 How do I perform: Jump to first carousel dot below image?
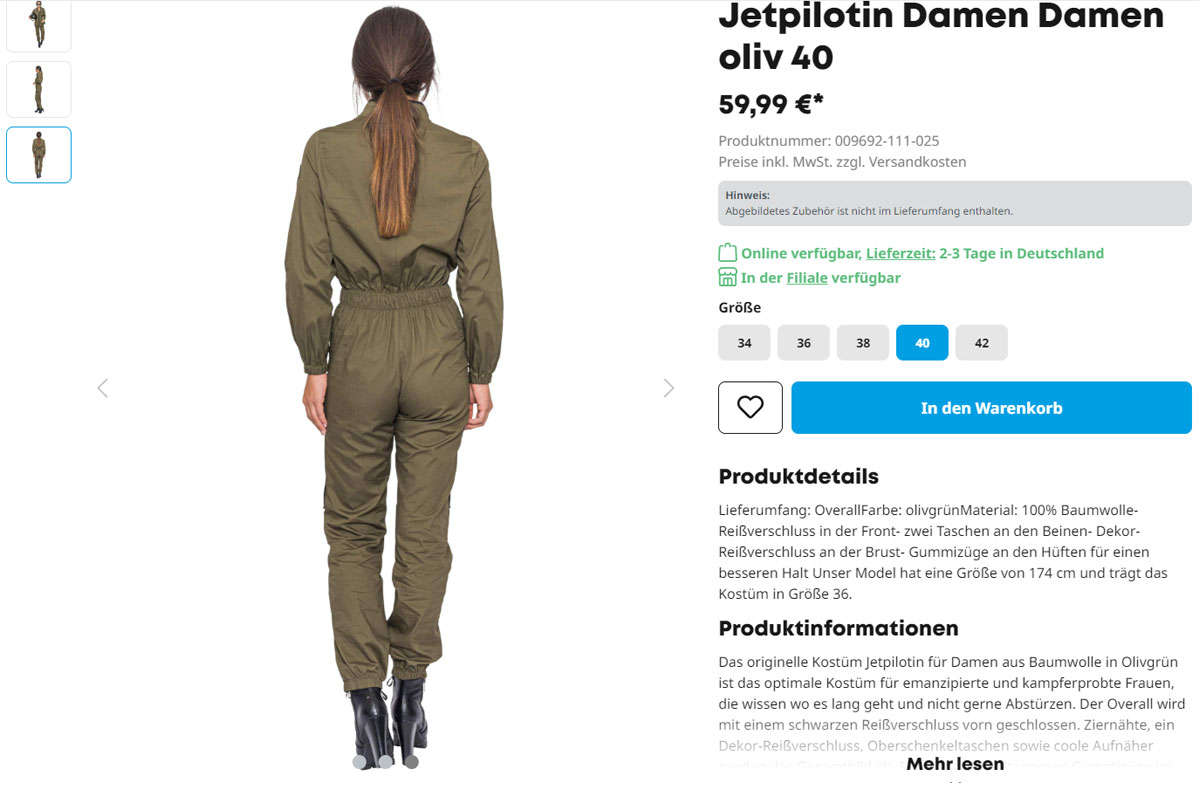pos(360,761)
